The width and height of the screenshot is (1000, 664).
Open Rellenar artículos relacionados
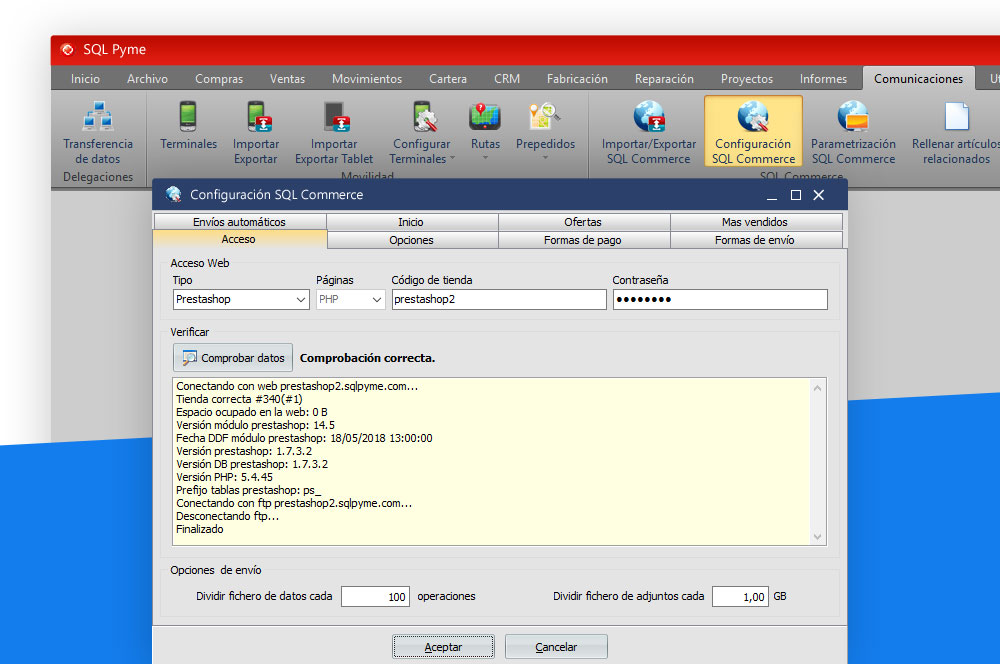point(956,119)
